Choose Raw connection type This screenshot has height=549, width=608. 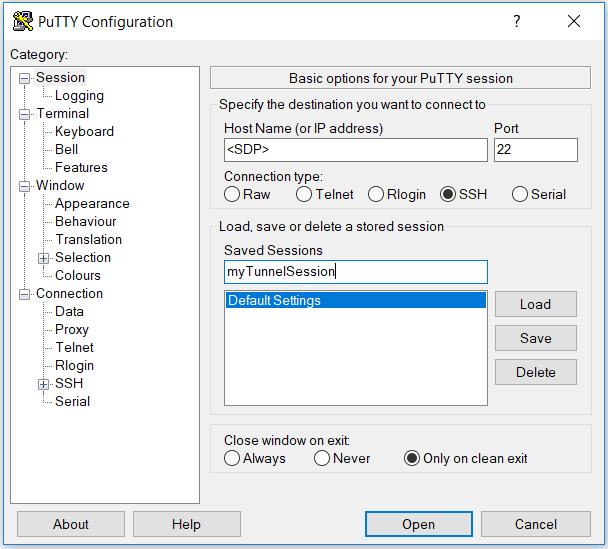[x=232, y=194]
